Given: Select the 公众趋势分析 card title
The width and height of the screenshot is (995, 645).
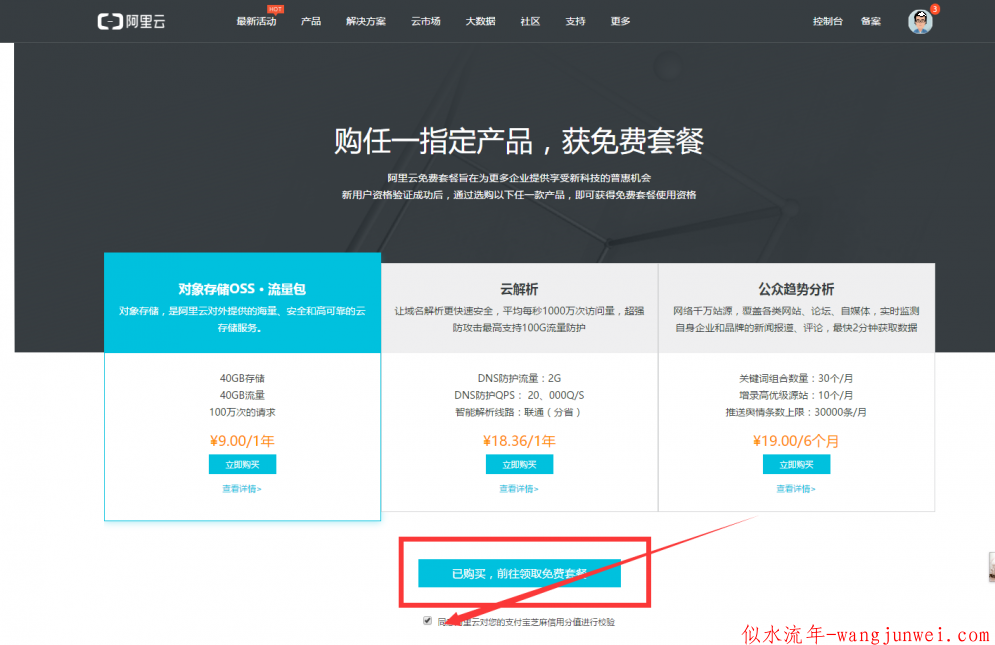Looking at the screenshot, I should [796, 289].
